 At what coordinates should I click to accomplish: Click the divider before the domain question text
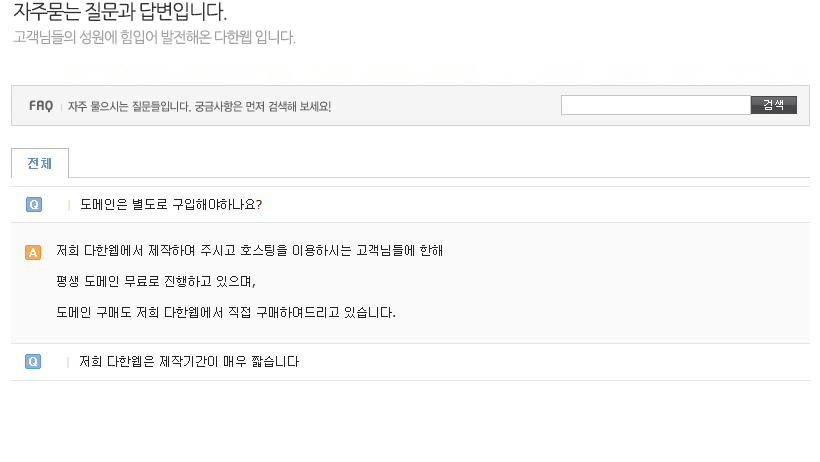tap(68, 204)
